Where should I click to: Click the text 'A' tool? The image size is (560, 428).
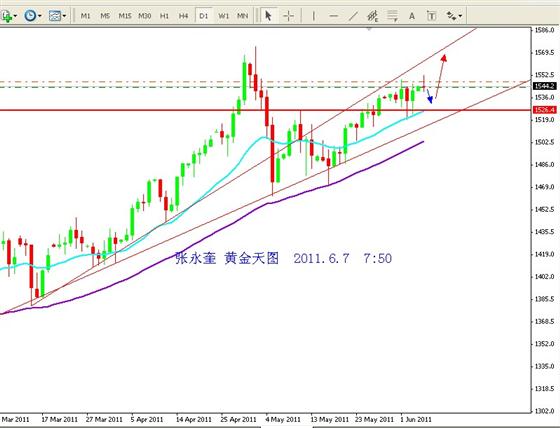click(x=412, y=16)
